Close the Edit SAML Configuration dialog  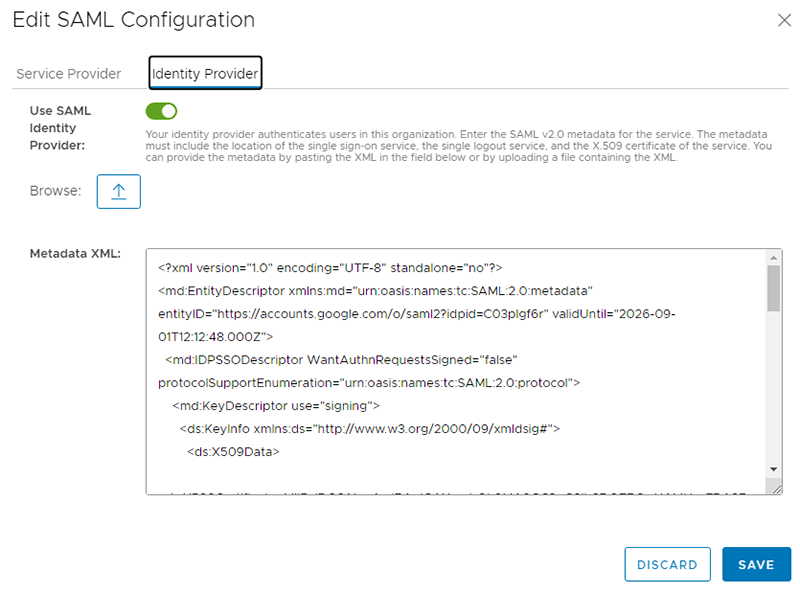[x=784, y=20]
